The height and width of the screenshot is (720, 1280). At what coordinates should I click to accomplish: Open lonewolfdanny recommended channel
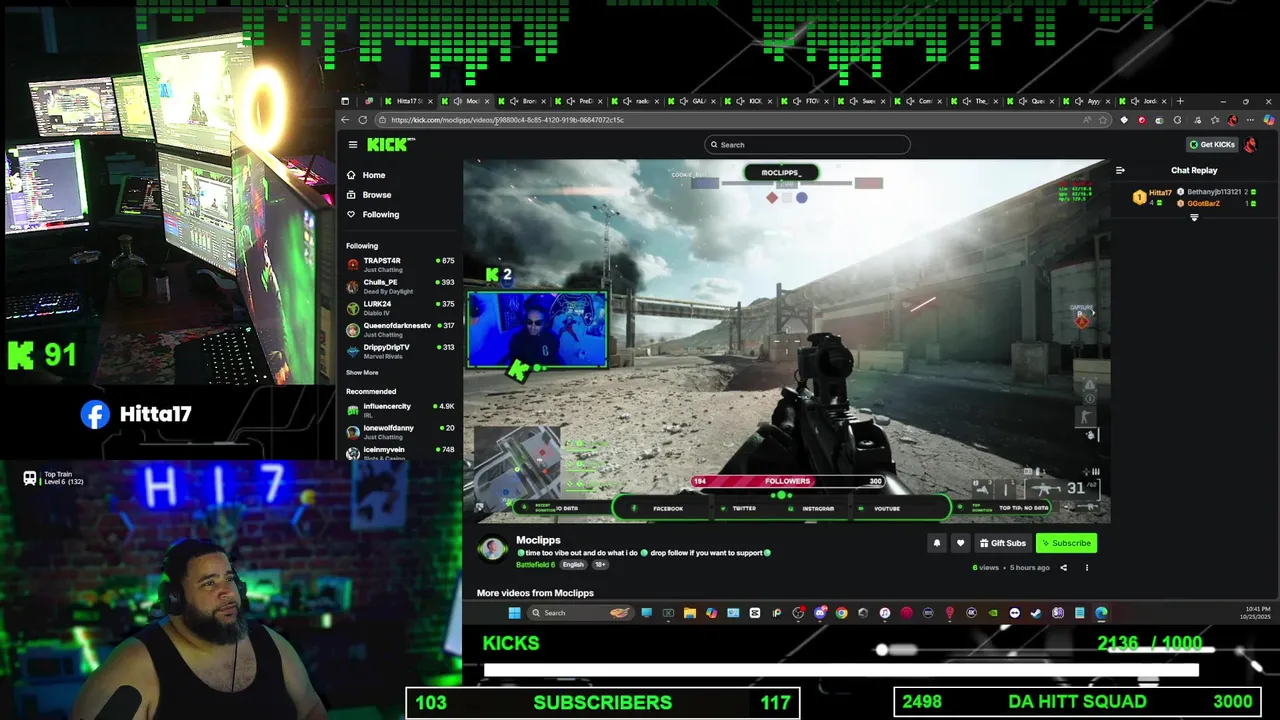tap(400, 432)
